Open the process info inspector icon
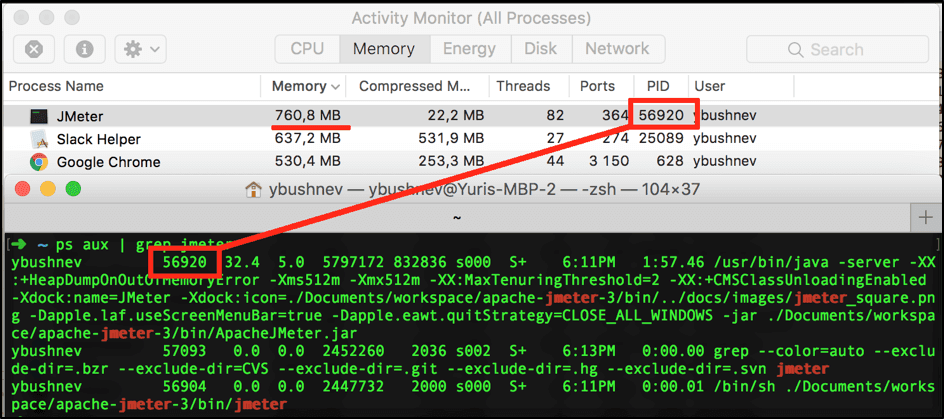The width and height of the screenshot is (944, 419). pos(85,49)
